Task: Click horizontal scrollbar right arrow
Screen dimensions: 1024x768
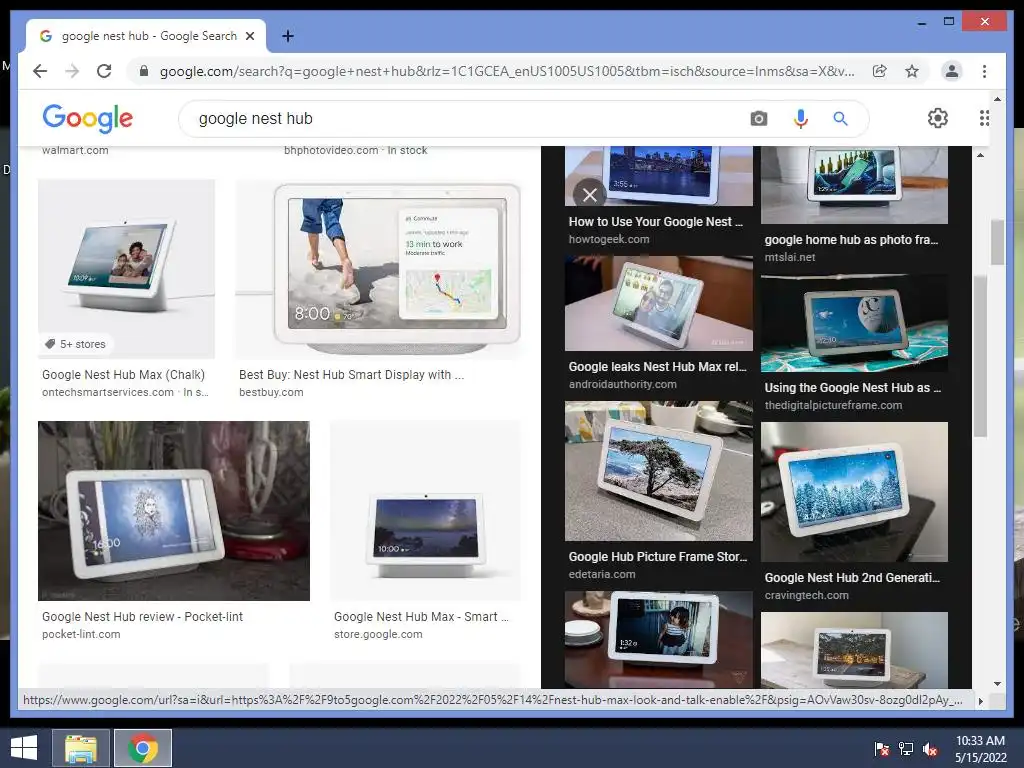Action: point(980,701)
